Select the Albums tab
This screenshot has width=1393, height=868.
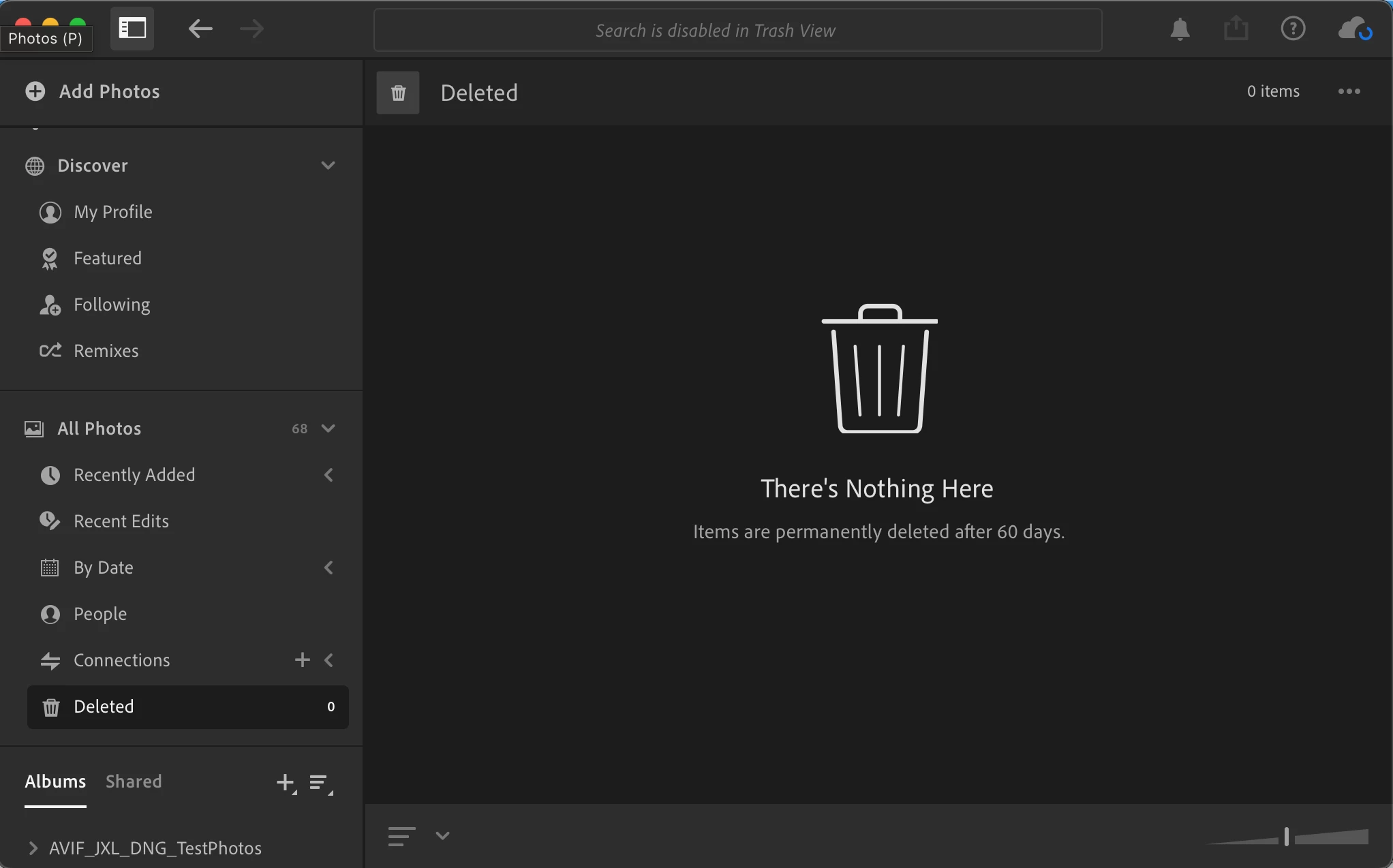[x=55, y=781]
